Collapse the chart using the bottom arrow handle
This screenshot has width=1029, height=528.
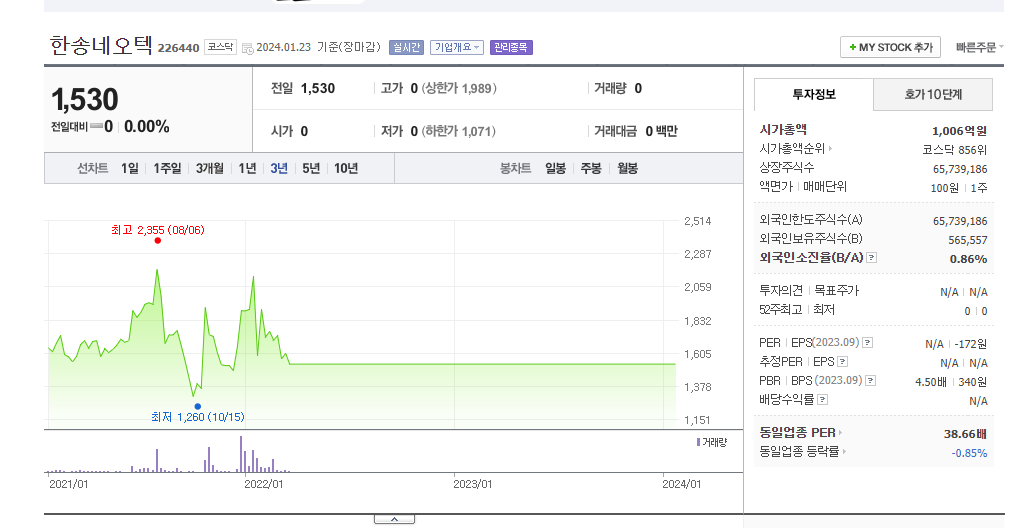coord(394,519)
